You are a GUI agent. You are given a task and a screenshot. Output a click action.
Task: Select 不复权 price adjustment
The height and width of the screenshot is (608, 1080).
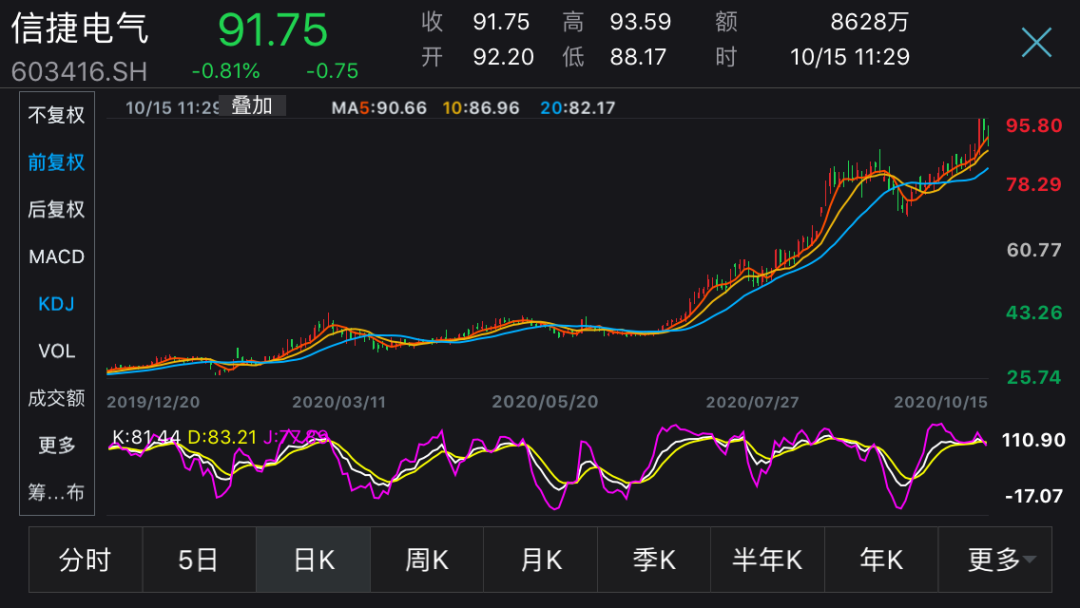(x=56, y=114)
